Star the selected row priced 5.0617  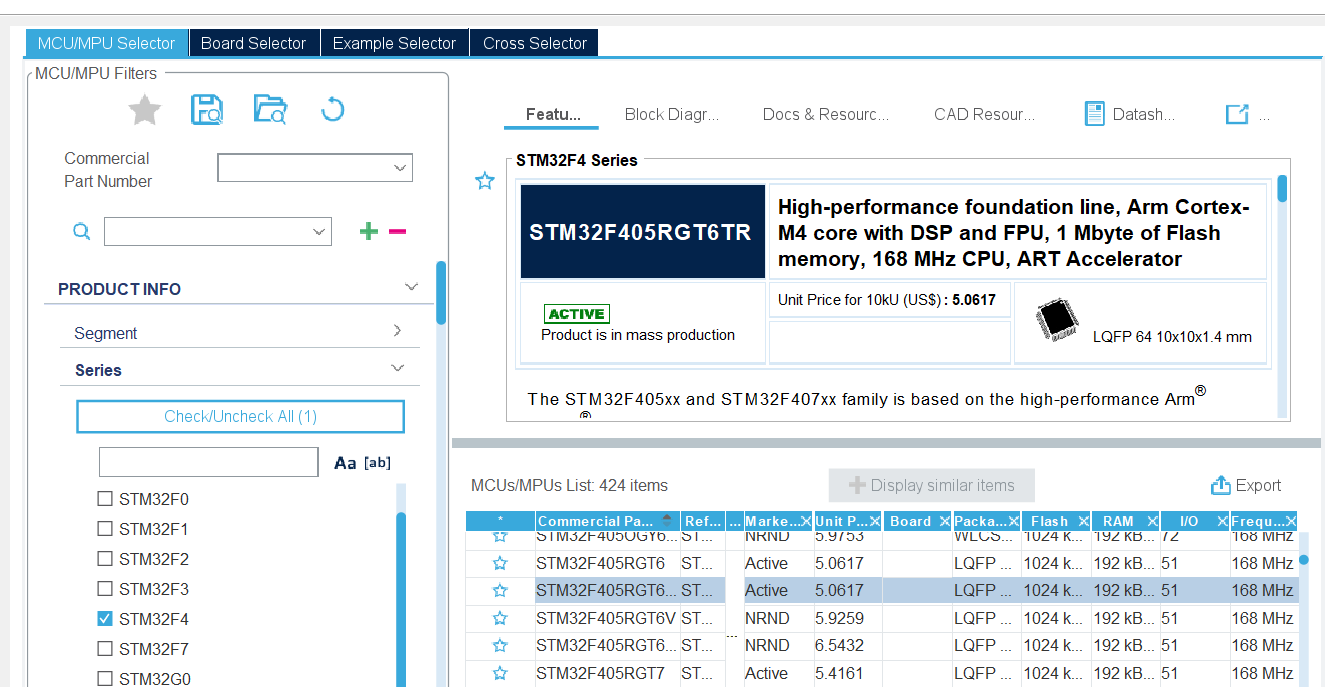click(x=500, y=590)
